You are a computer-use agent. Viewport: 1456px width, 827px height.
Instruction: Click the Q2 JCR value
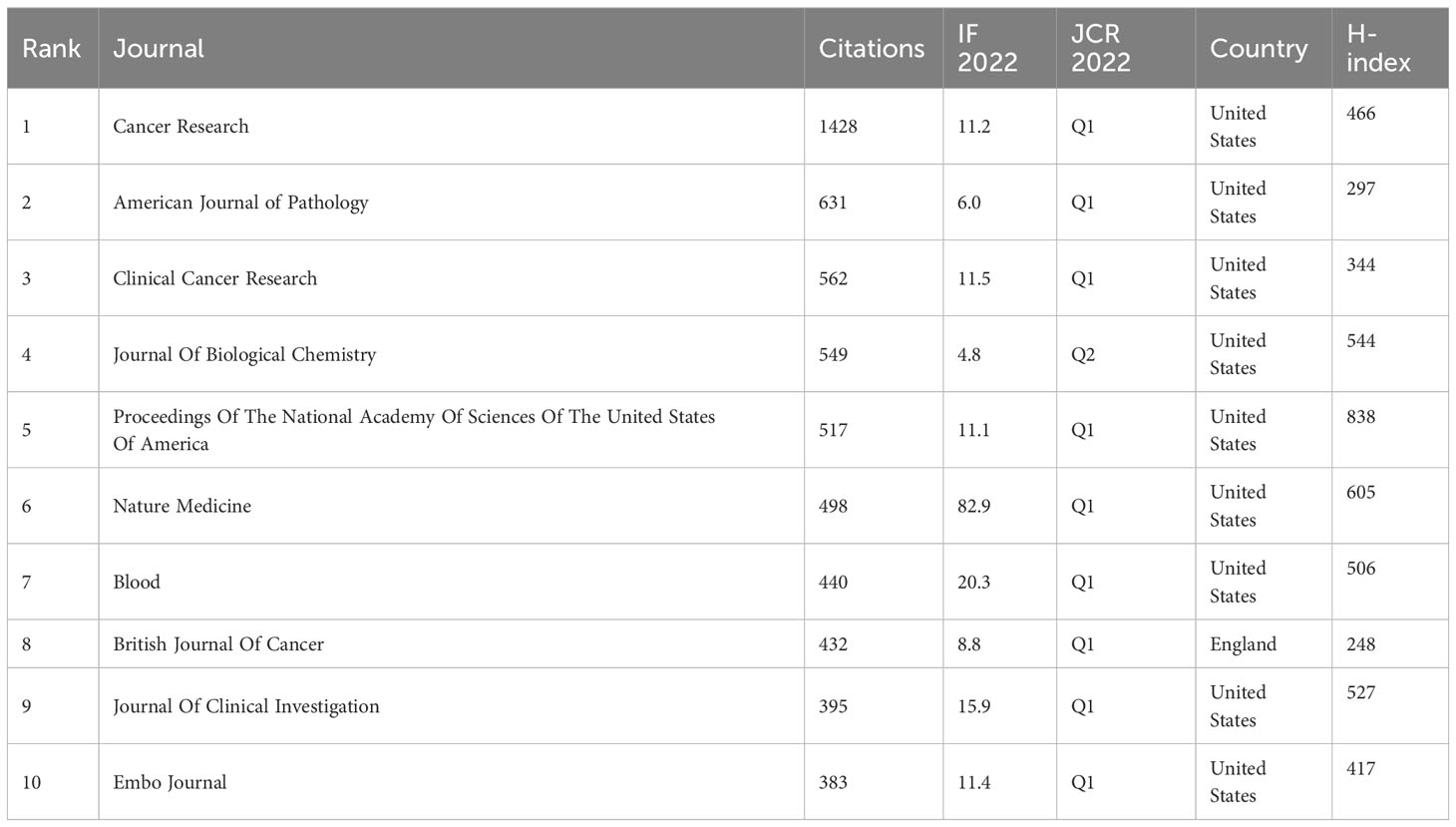1083,354
